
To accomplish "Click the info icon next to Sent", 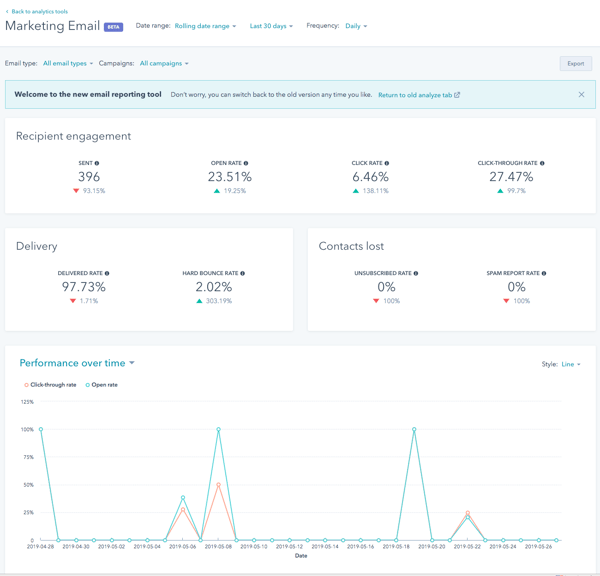I will point(97,163).
